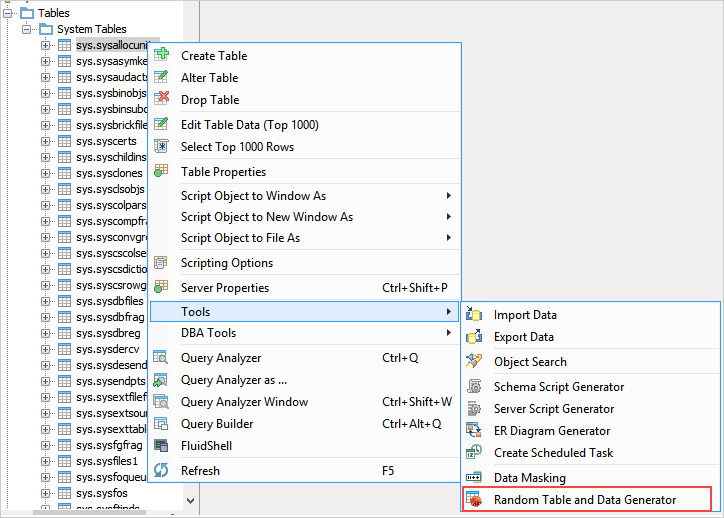
Task: Open the Script Object to Window As submenu
Action: coord(253,196)
